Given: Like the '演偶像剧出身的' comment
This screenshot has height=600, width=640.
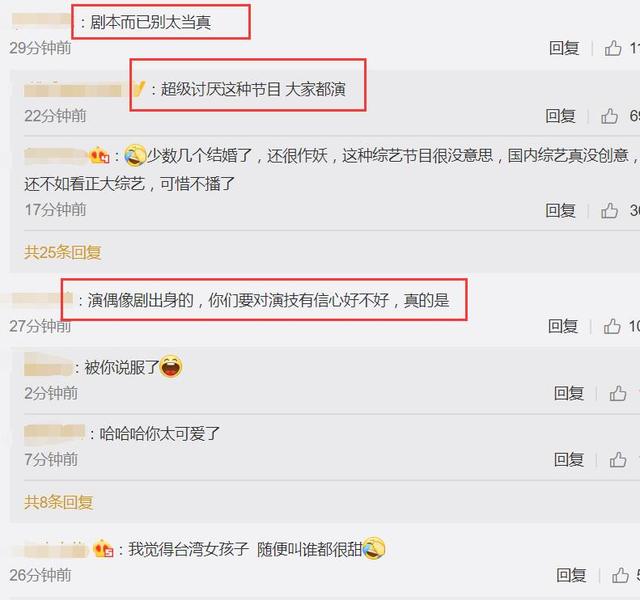Looking at the screenshot, I should click(x=612, y=326).
